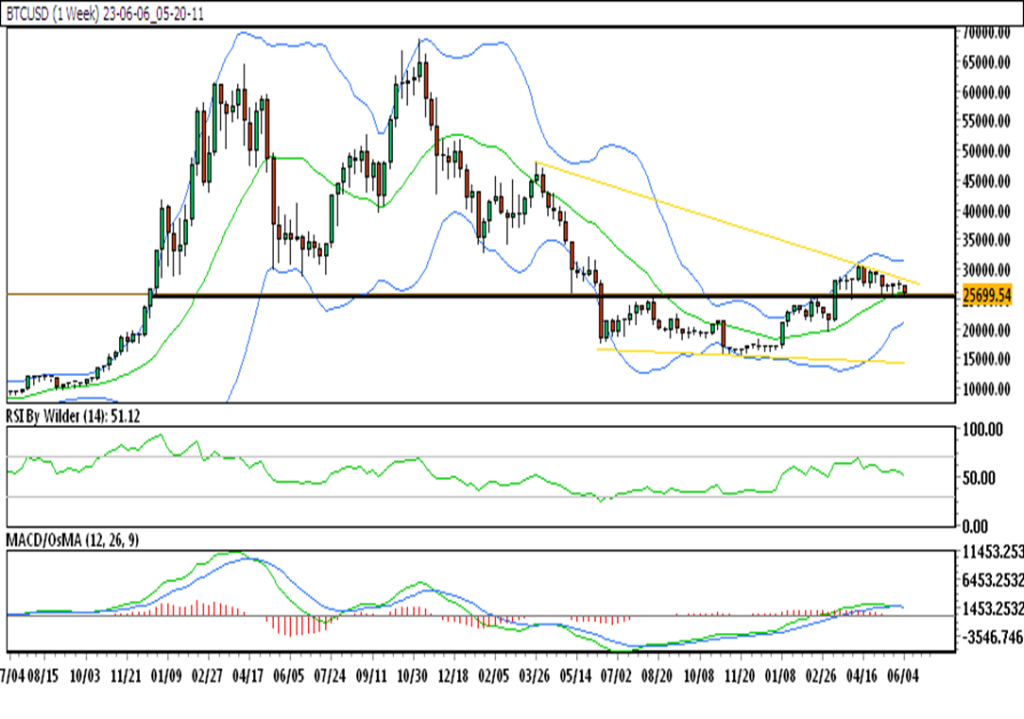1024x719 pixels.
Task: Click the 01/08 date on time axis
Action: (x=780, y=676)
